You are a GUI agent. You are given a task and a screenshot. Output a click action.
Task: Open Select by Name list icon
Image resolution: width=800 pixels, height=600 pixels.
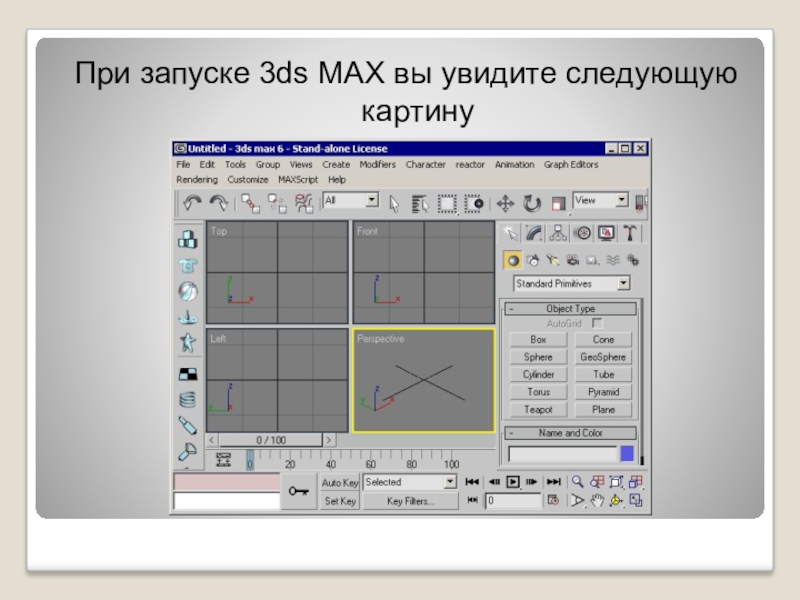coord(420,204)
